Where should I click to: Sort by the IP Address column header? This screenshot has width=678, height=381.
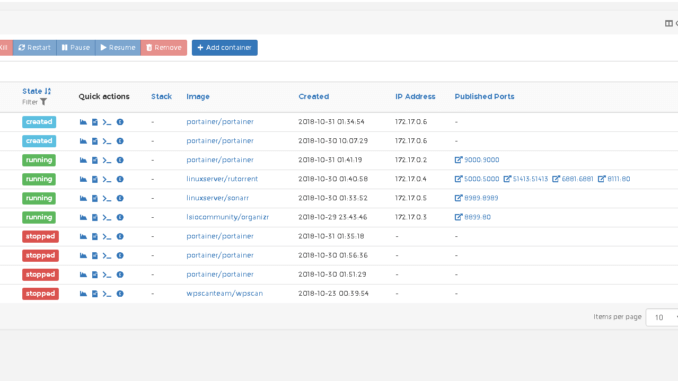tap(415, 96)
